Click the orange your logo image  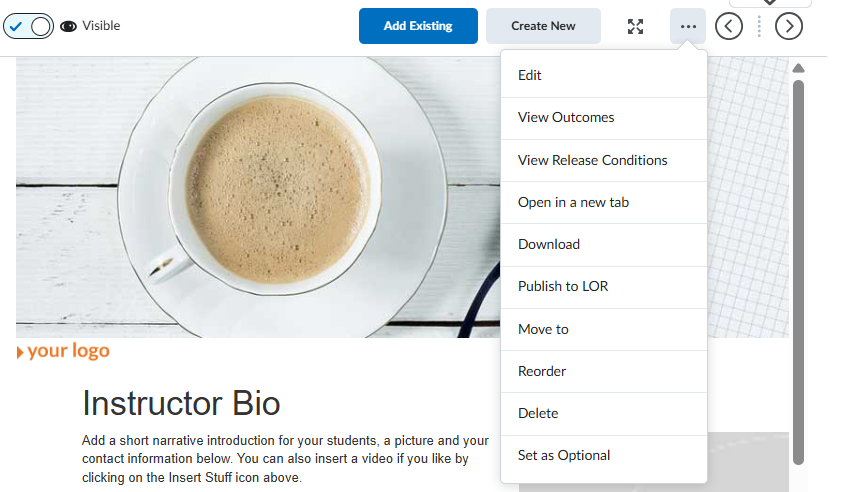64,351
